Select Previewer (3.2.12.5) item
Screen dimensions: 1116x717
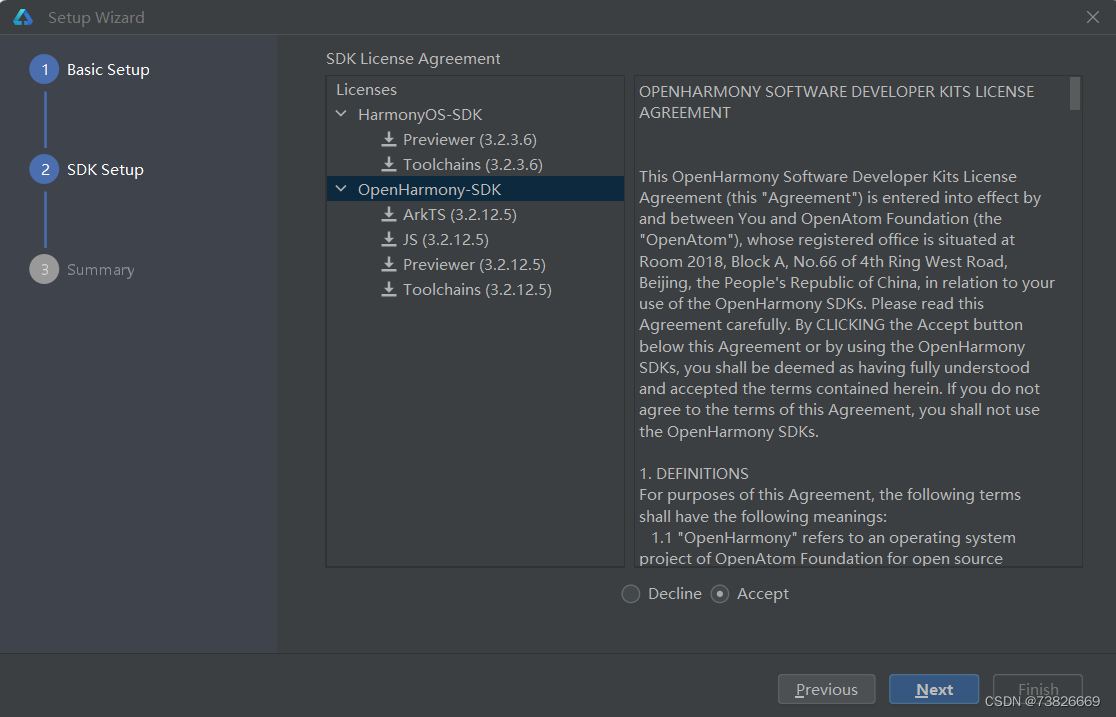tap(474, 264)
